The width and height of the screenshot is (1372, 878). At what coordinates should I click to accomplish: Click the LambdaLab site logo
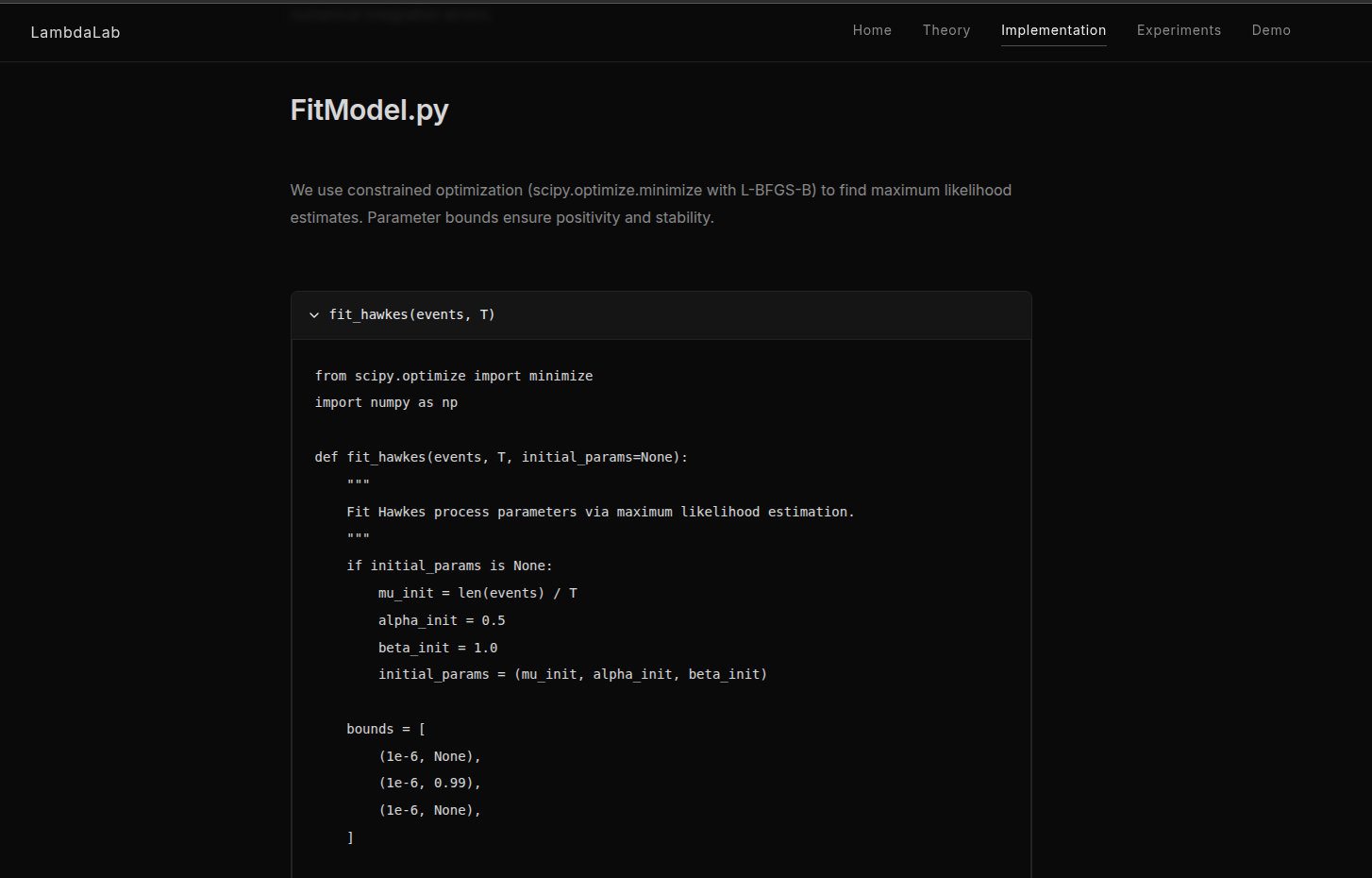[x=75, y=32]
